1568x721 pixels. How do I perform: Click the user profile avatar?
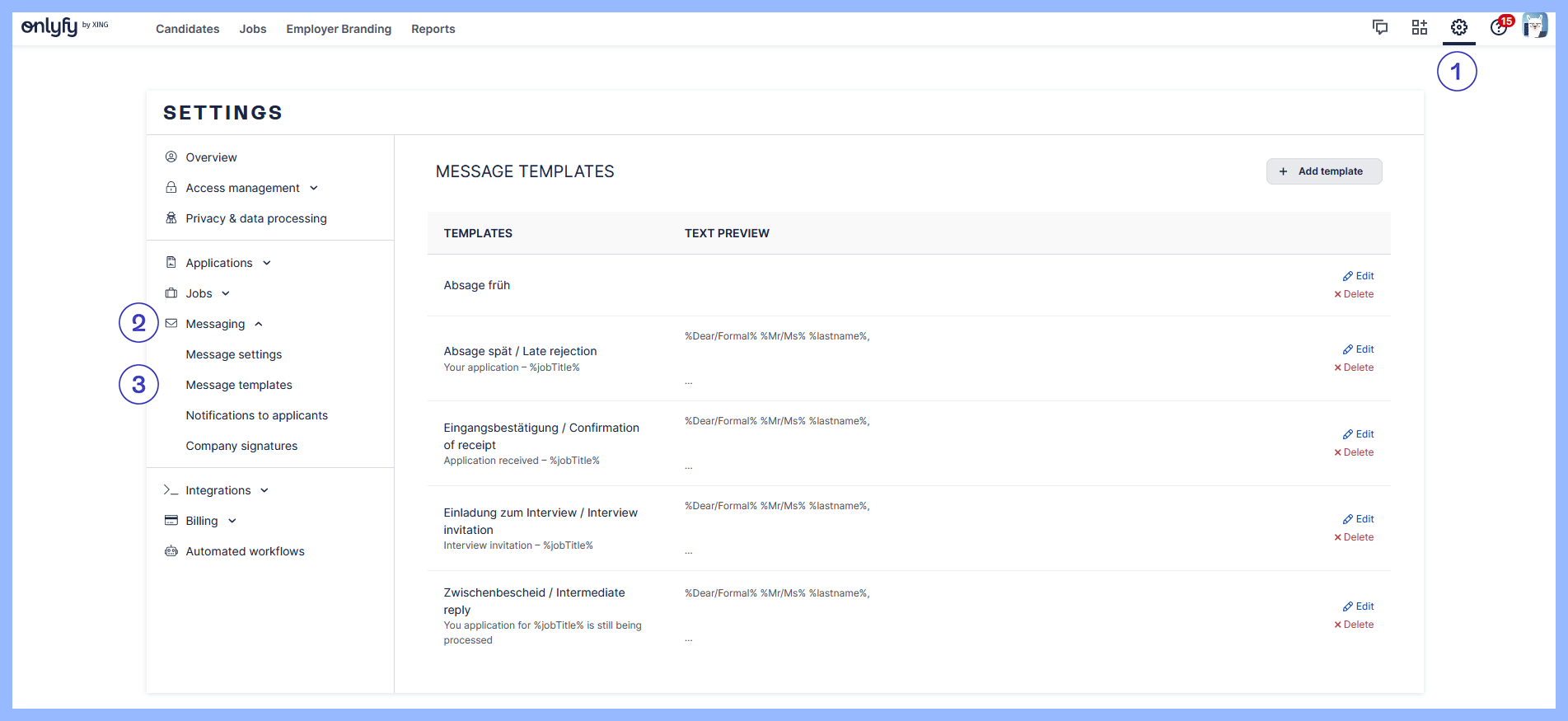(x=1534, y=26)
